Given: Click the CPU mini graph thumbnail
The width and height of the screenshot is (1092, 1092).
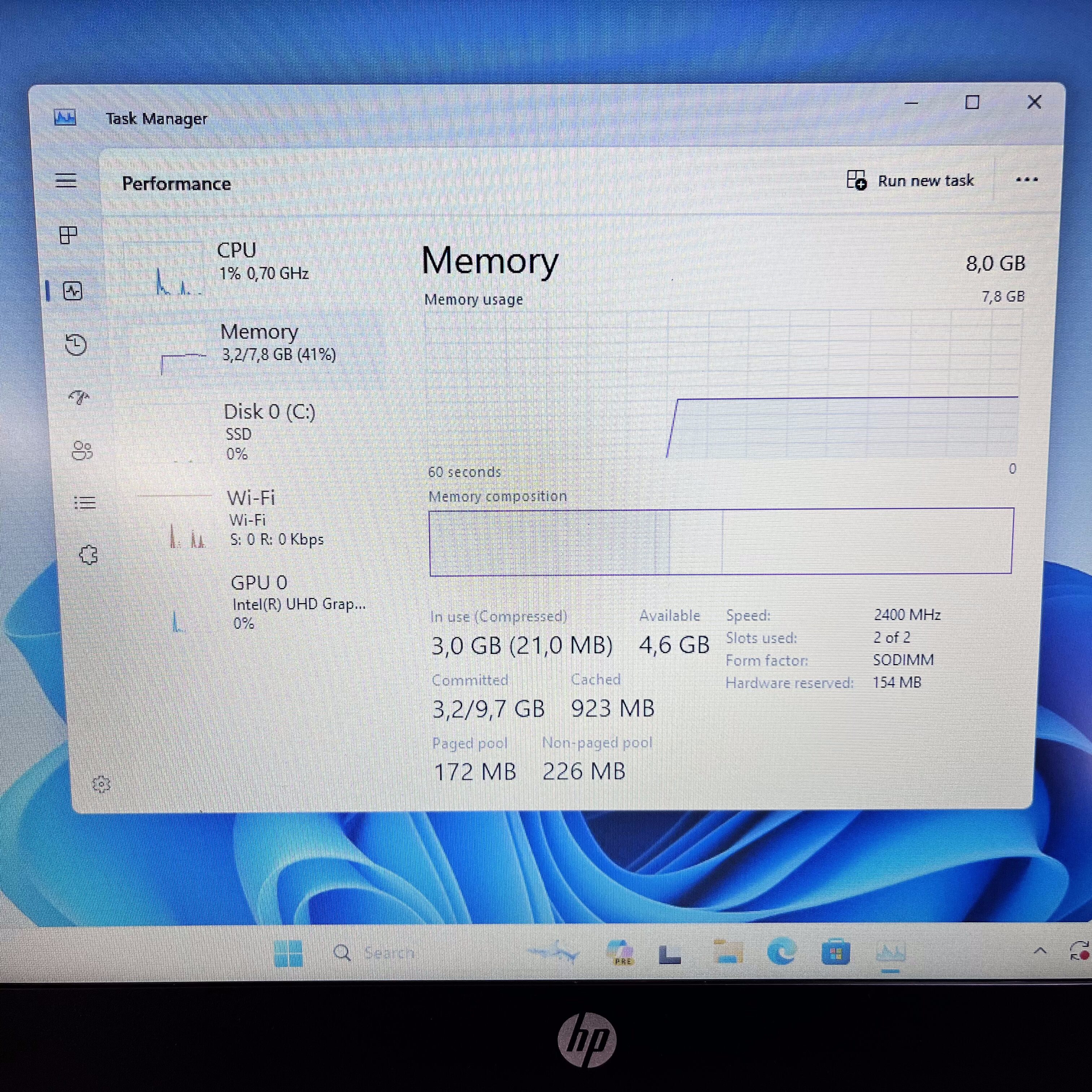Looking at the screenshot, I should (x=163, y=270).
